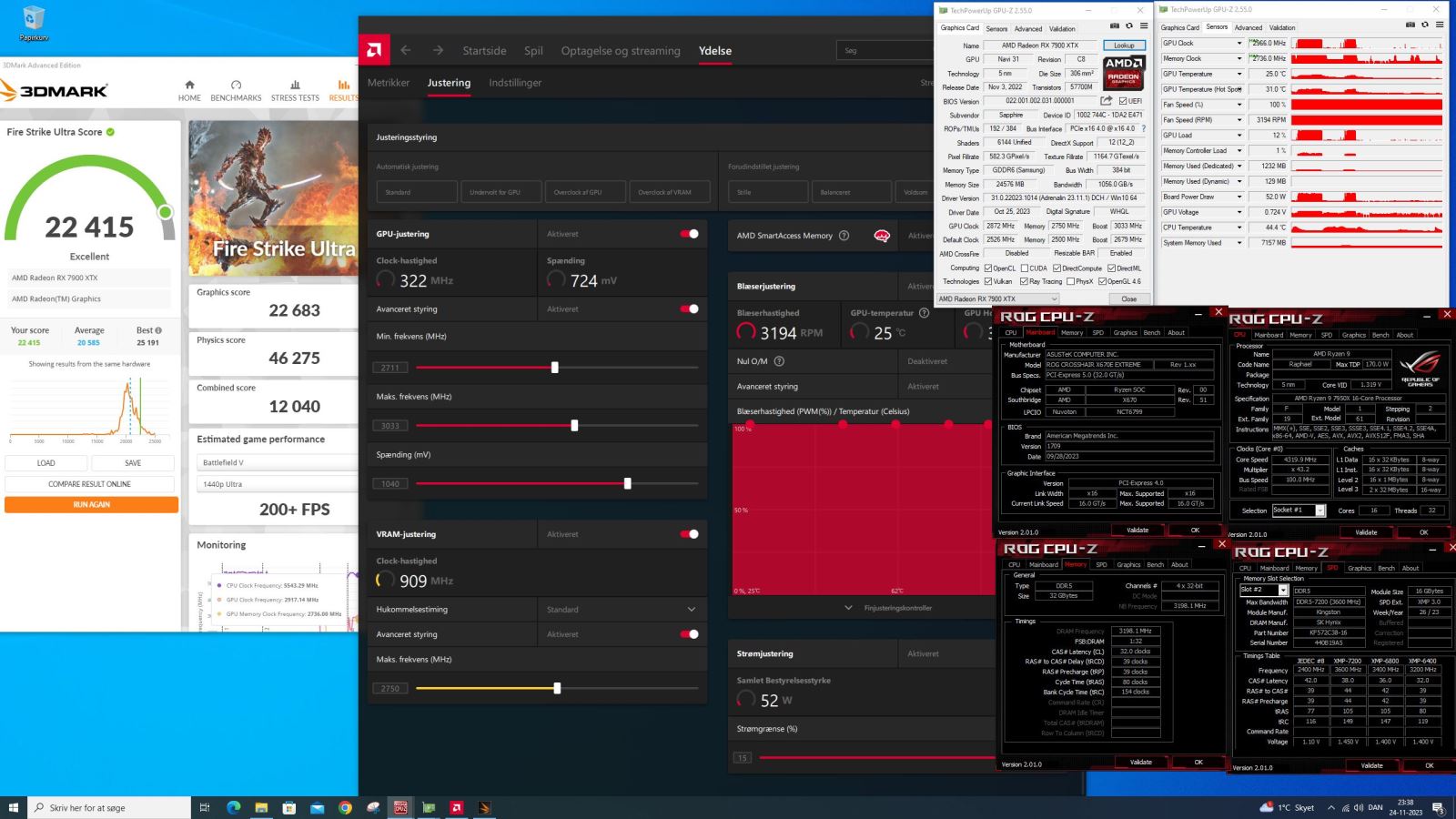Open the Recycle Bin (Papirkurv) desktop icon
Screen dimensions: 1456x819
[34, 24]
